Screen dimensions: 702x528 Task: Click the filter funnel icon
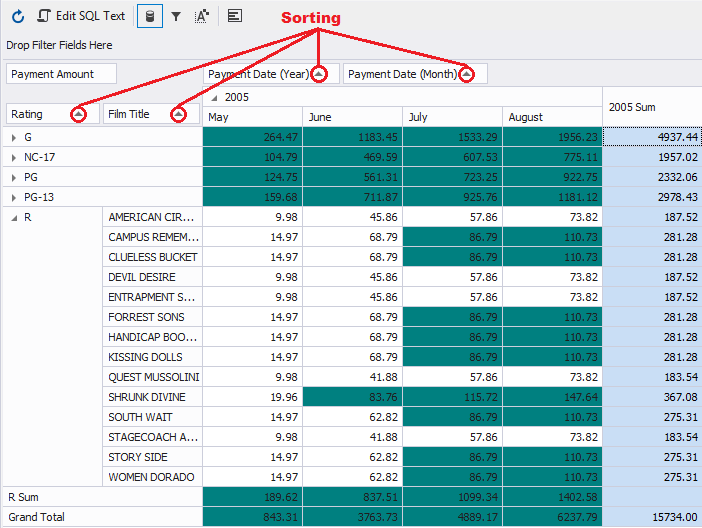coord(176,17)
